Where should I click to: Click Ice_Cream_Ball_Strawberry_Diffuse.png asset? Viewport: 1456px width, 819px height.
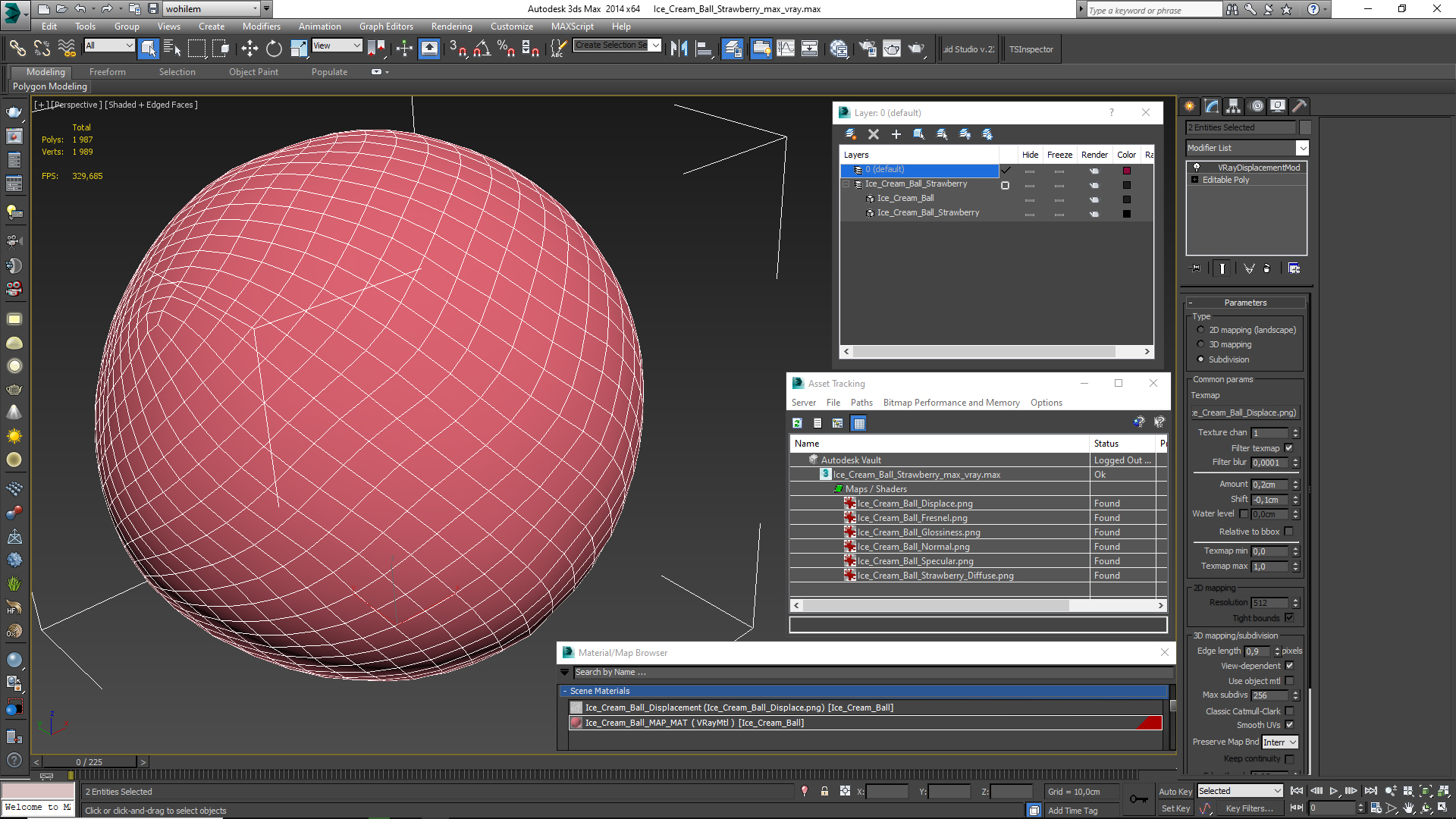coord(935,575)
